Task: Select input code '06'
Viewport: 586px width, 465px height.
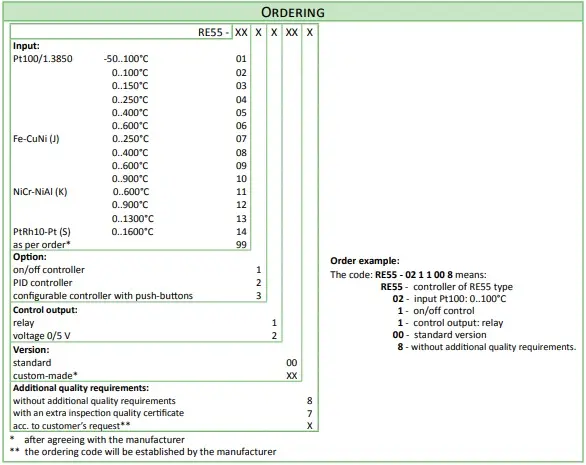Action: tap(241, 126)
